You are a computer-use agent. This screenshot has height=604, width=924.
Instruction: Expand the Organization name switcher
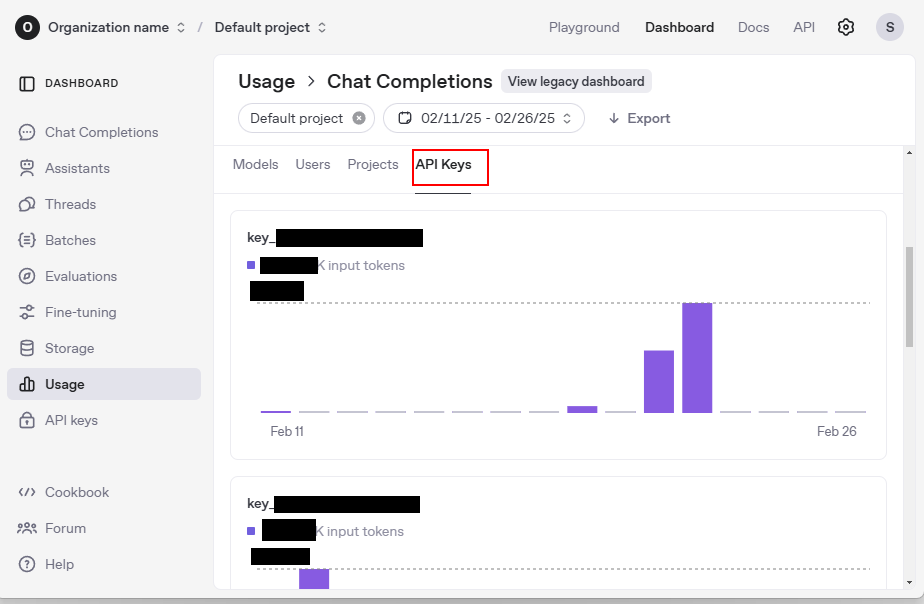pyautogui.click(x=181, y=27)
